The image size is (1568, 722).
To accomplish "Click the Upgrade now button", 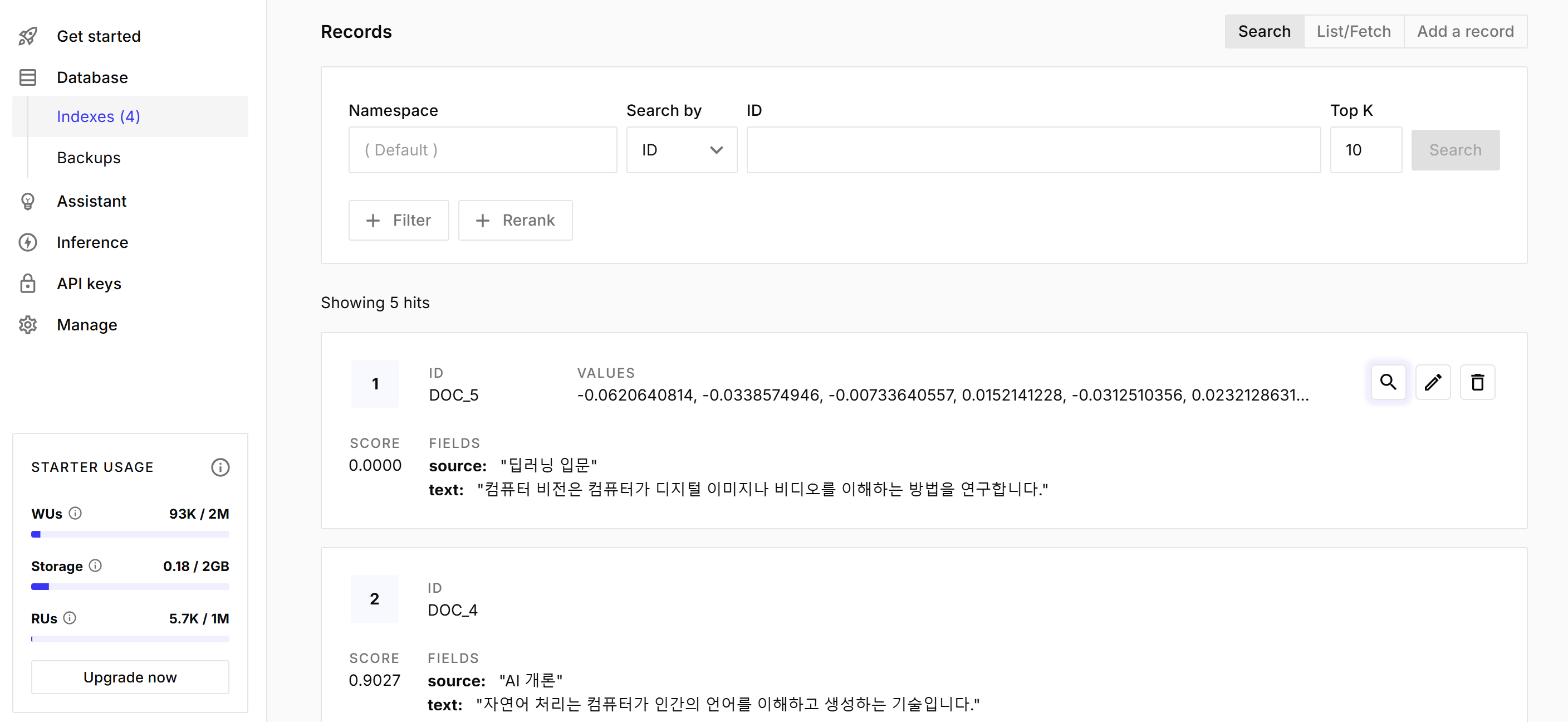I will tap(130, 677).
